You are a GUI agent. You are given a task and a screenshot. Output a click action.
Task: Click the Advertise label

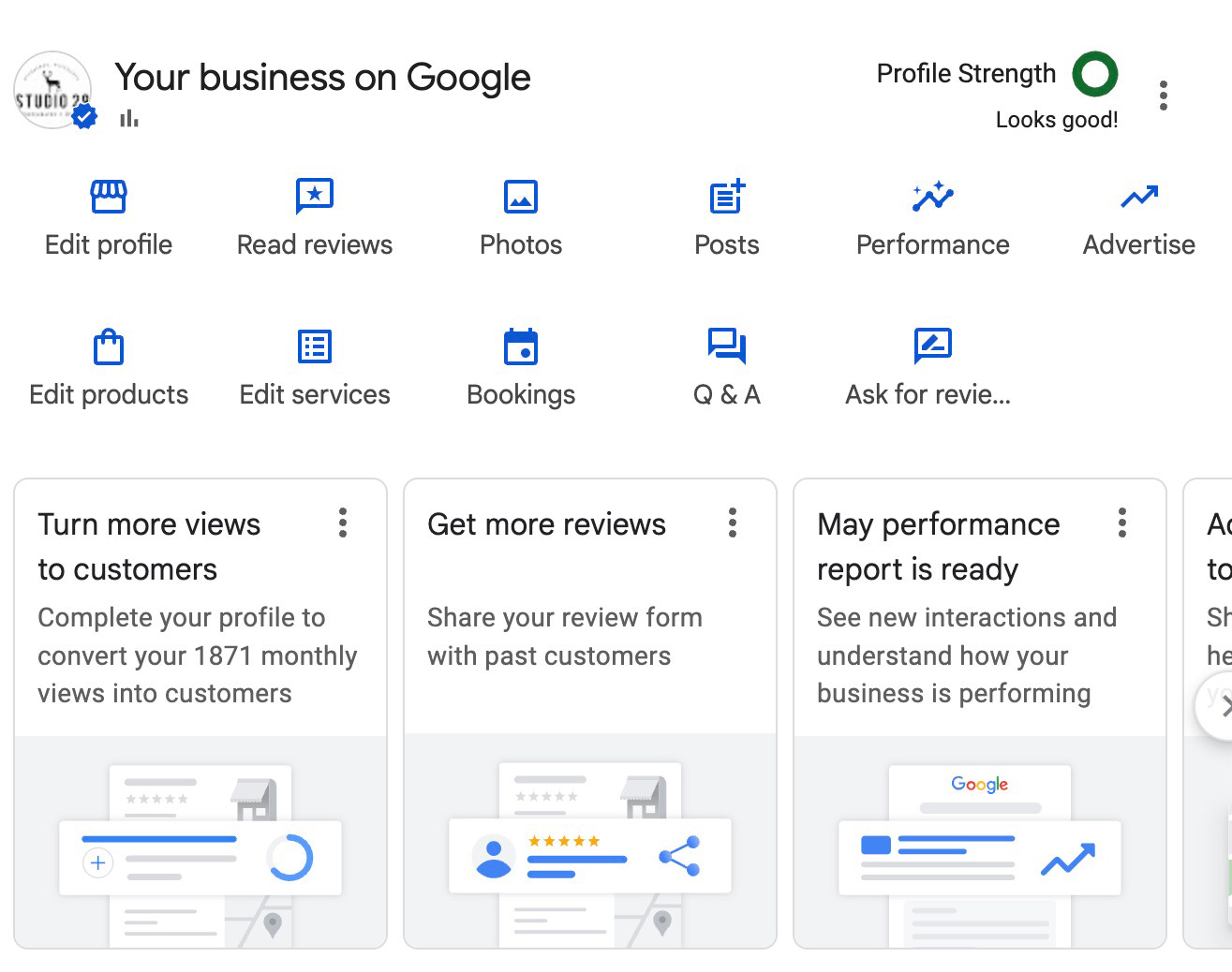(x=1139, y=244)
